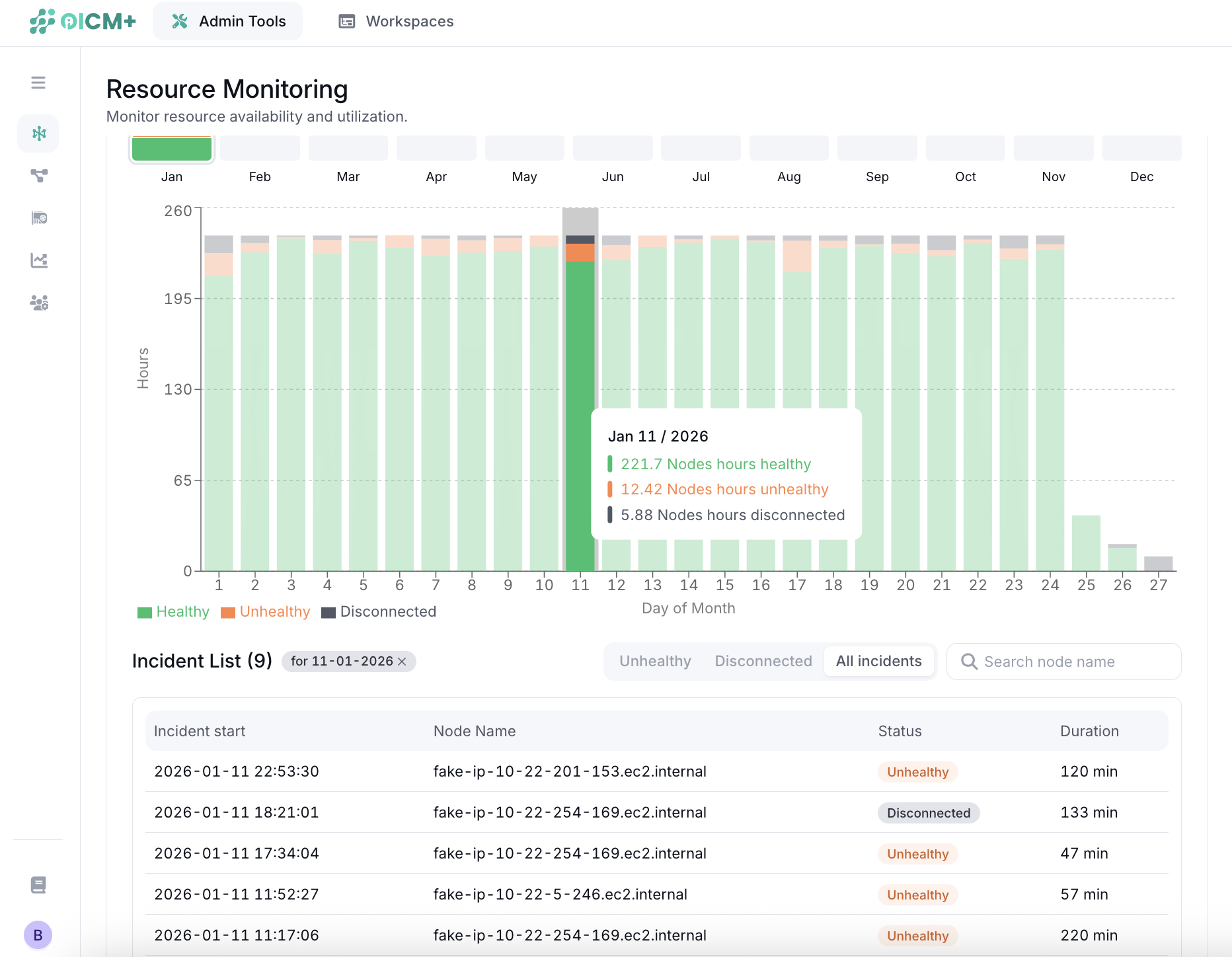Remove the 11-01-2026 date filter
The image size is (1232, 957).
pyautogui.click(x=402, y=662)
